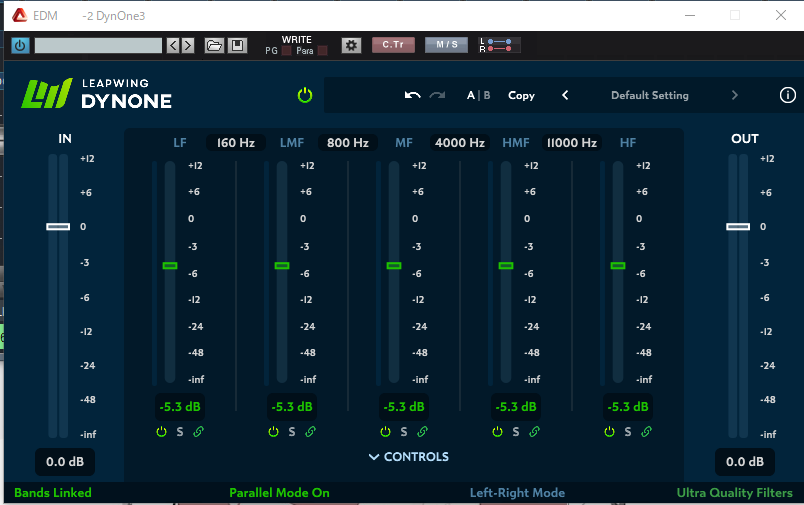Viewport: 804px width, 505px height.
Task: Click the LMF band green fader handle
Action: (282, 266)
